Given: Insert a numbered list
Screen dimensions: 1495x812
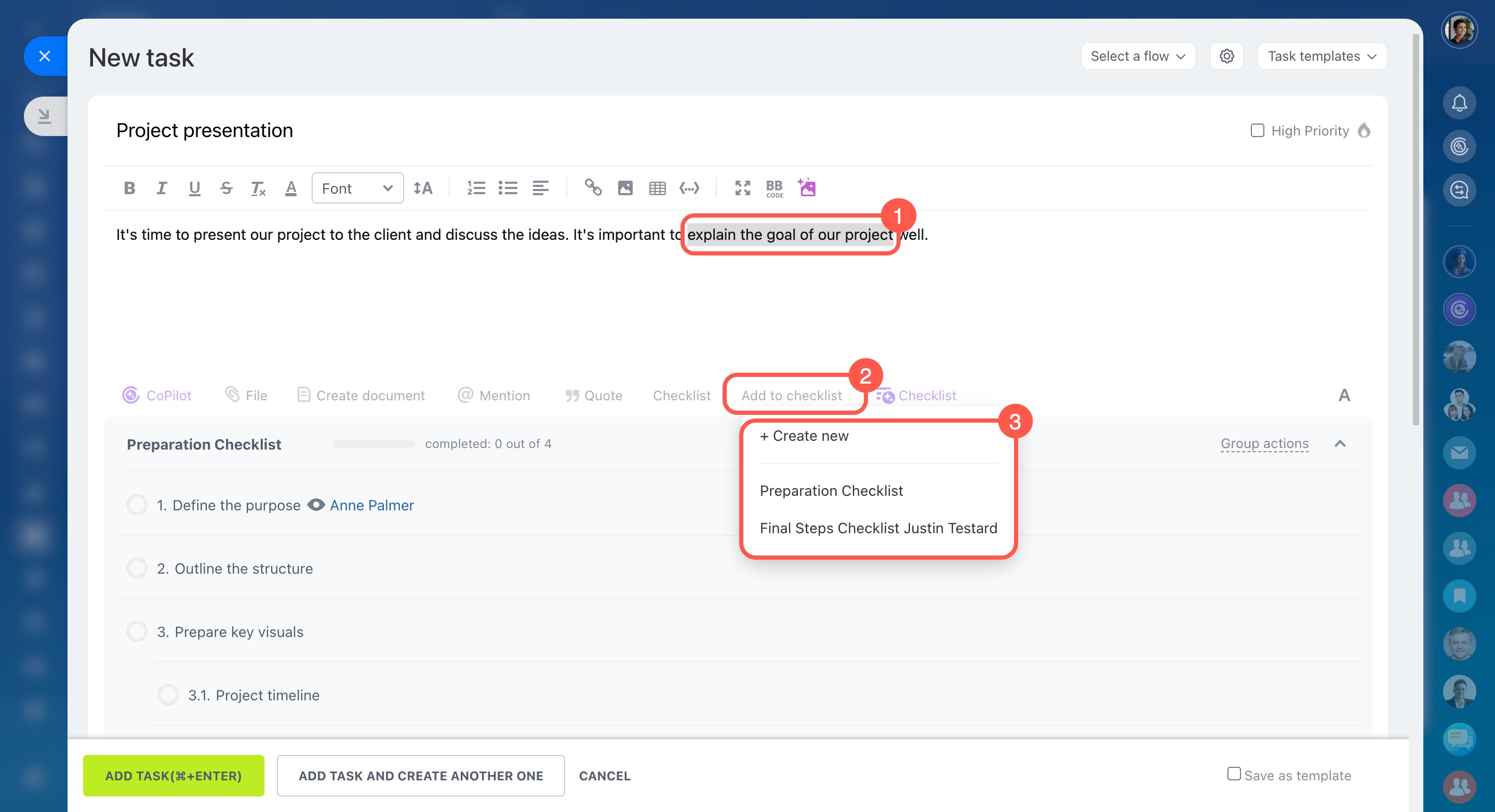Looking at the screenshot, I should (476, 188).
